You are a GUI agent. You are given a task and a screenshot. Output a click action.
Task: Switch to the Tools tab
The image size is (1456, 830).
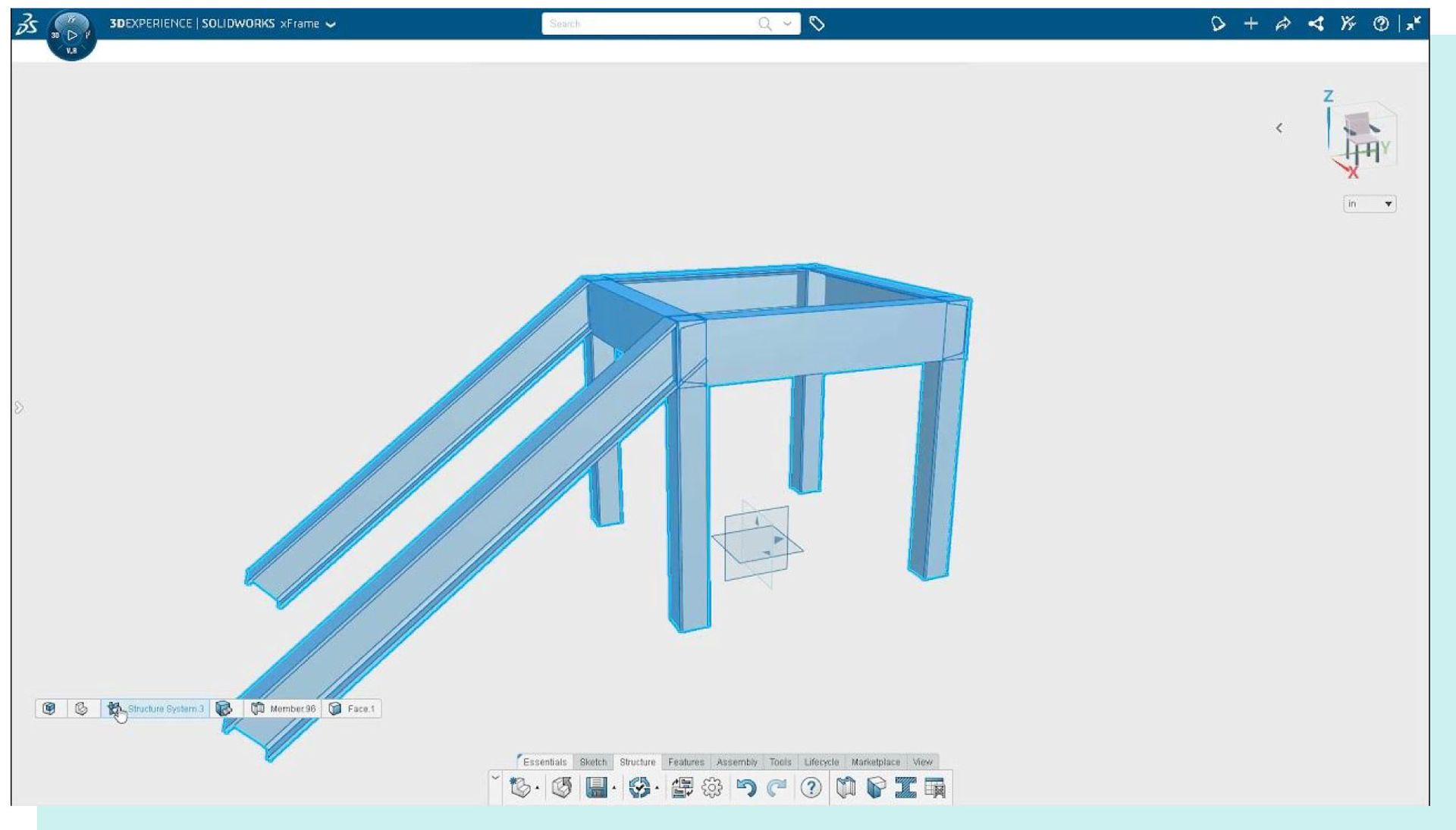[780, 762]
